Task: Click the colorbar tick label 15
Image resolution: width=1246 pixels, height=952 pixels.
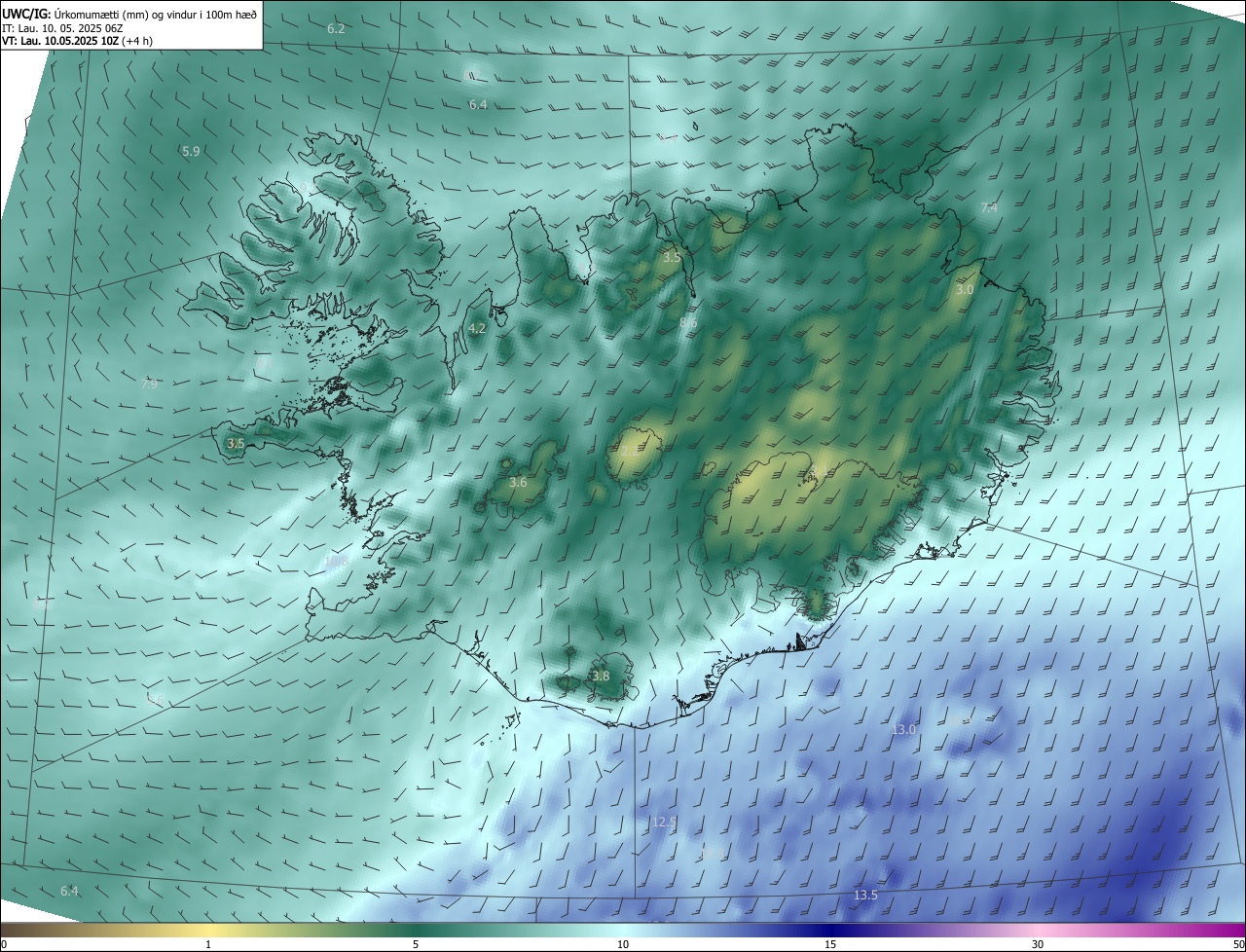Action: point(830,944)
